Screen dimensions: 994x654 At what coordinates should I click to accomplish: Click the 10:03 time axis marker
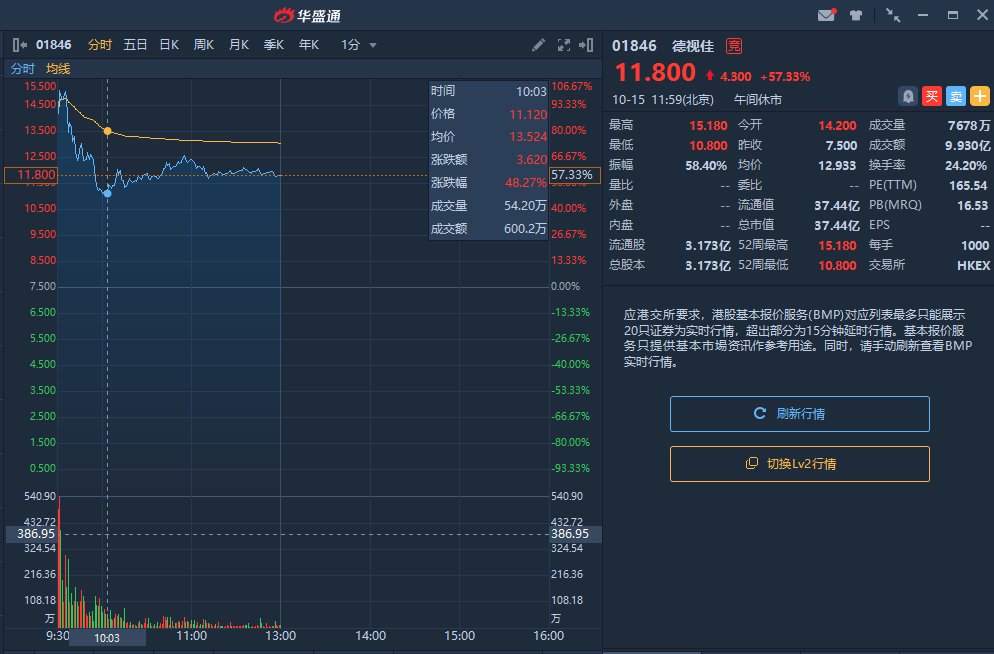[107, 637]
